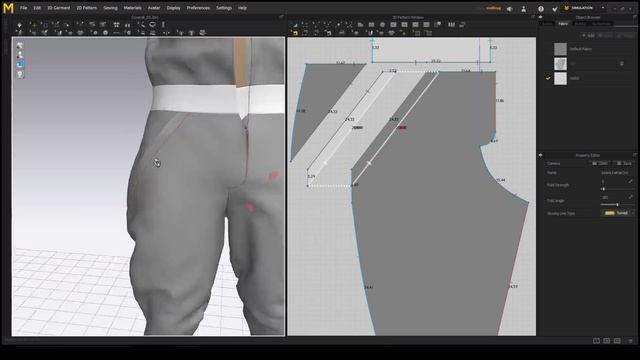
Task: Open the 3D Garment menu
Action: click(x=59, y=8)
